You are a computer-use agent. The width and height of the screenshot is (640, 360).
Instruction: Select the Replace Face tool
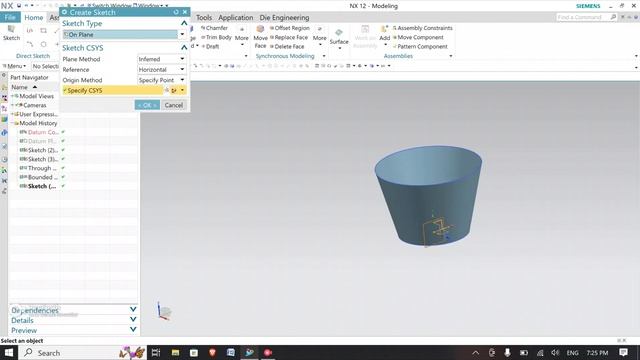click(288, 37)
